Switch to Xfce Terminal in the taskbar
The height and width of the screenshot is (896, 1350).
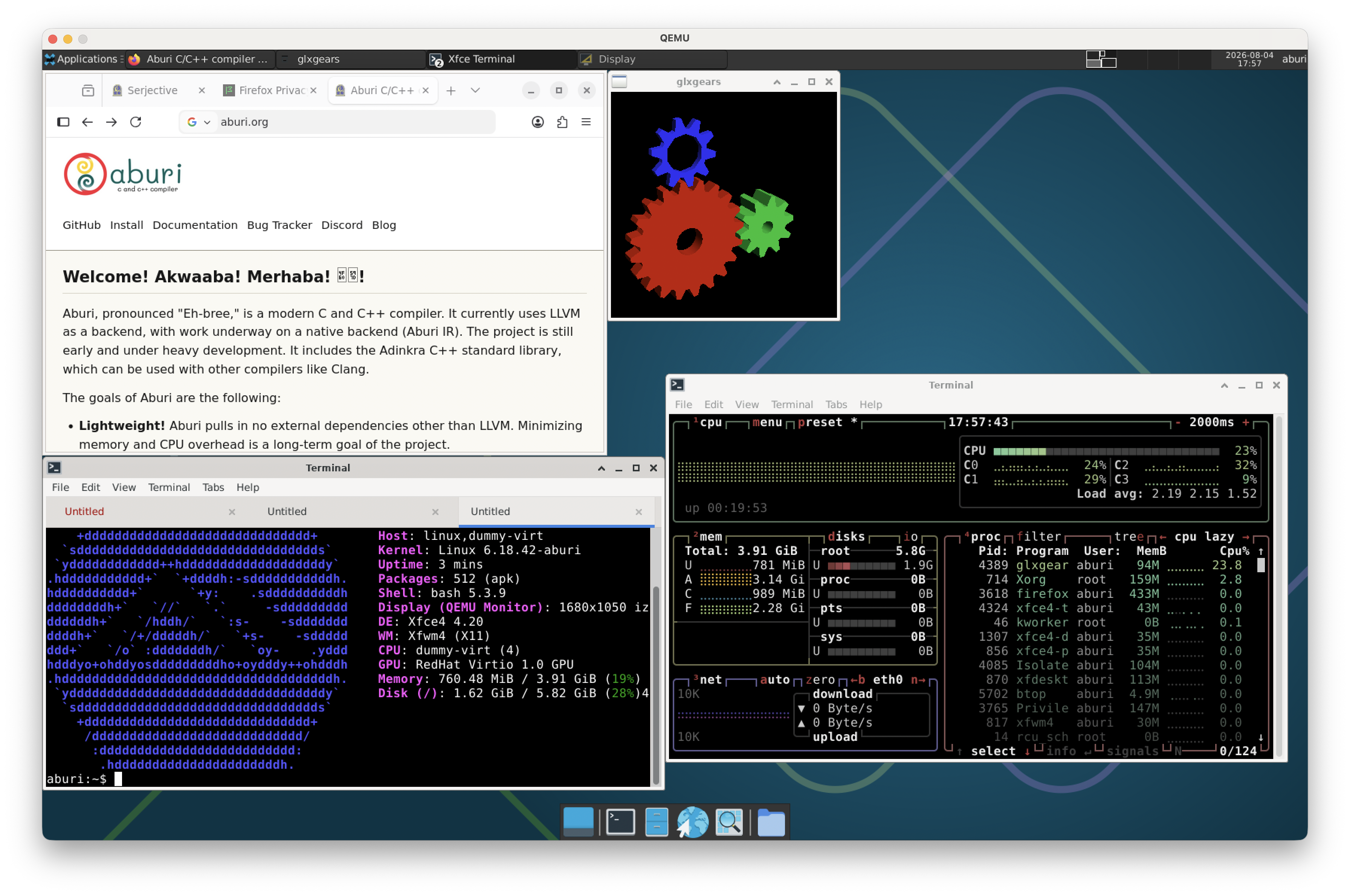501,59
